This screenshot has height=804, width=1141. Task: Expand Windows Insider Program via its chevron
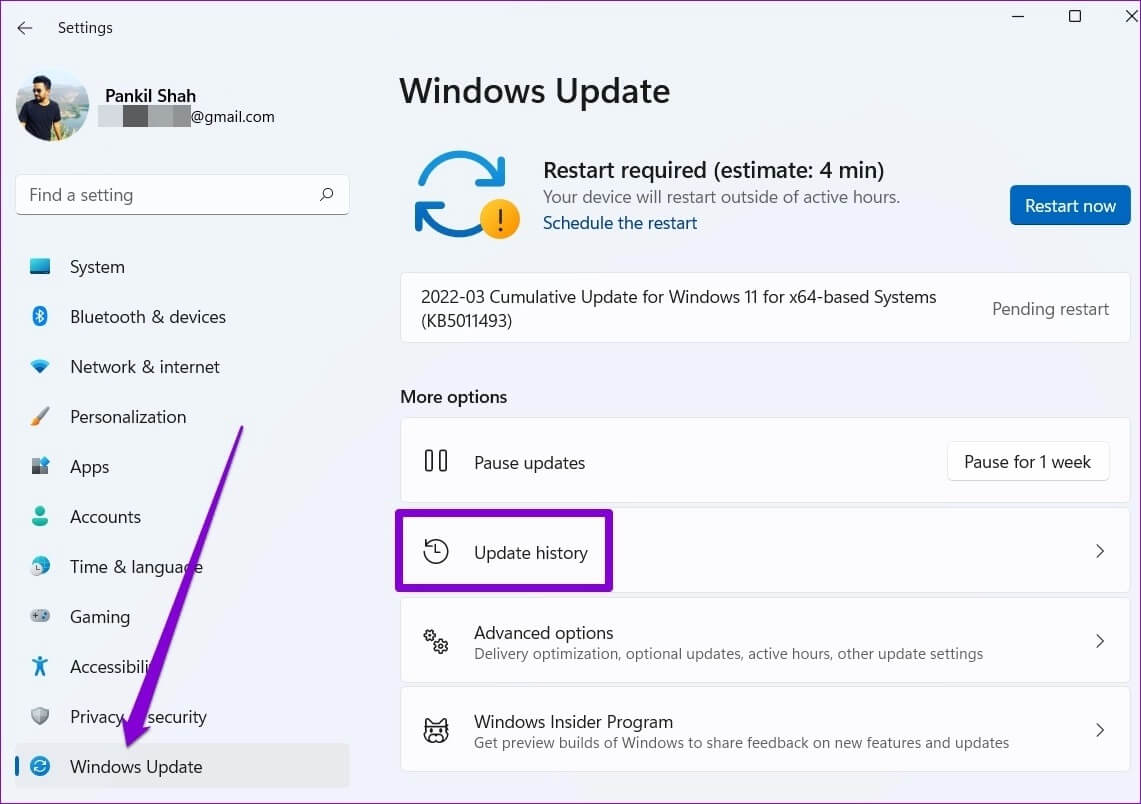click(x=1100, y=730)
